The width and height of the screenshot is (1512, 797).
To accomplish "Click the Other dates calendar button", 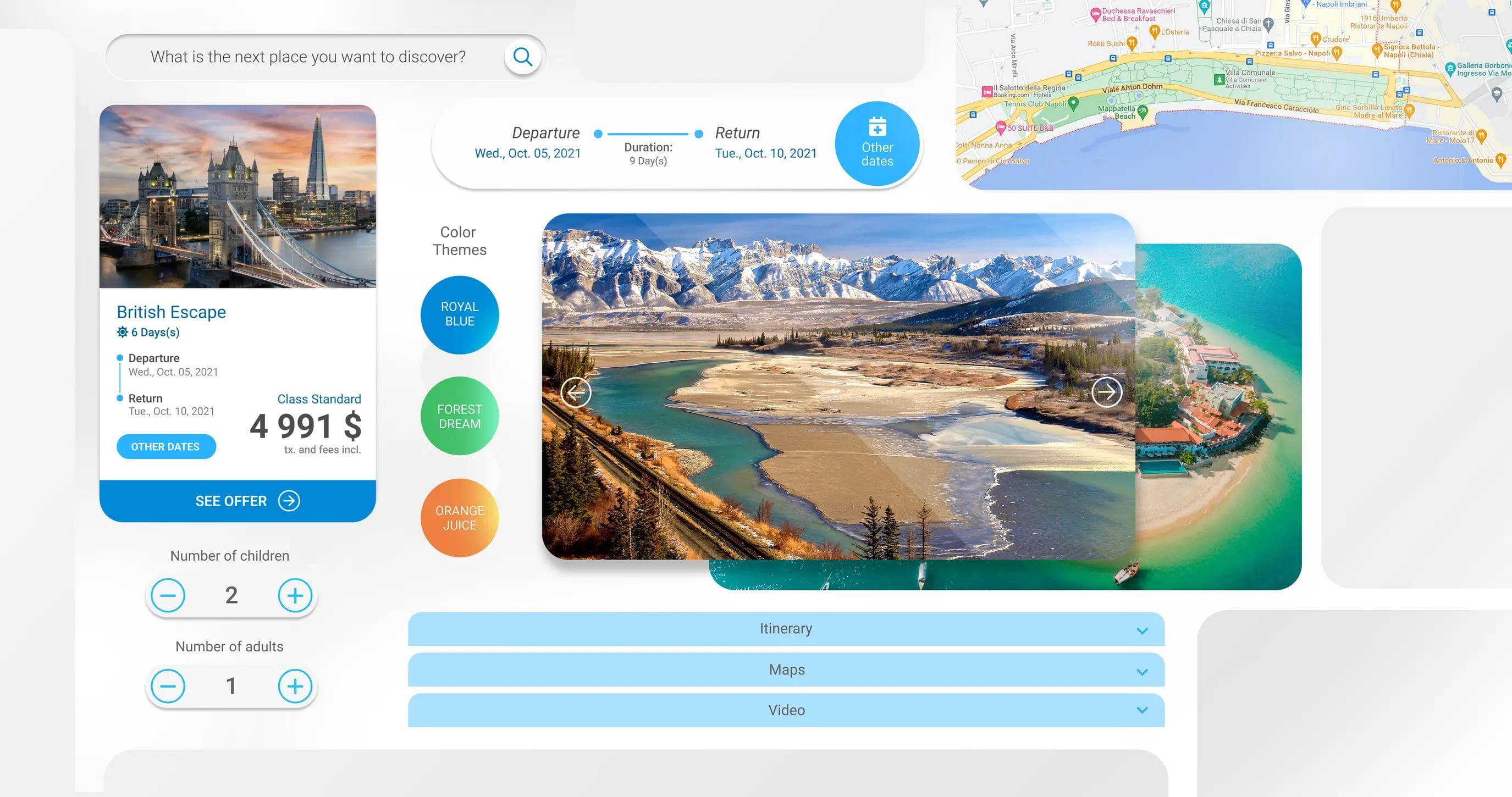I will tap(877, 144).
